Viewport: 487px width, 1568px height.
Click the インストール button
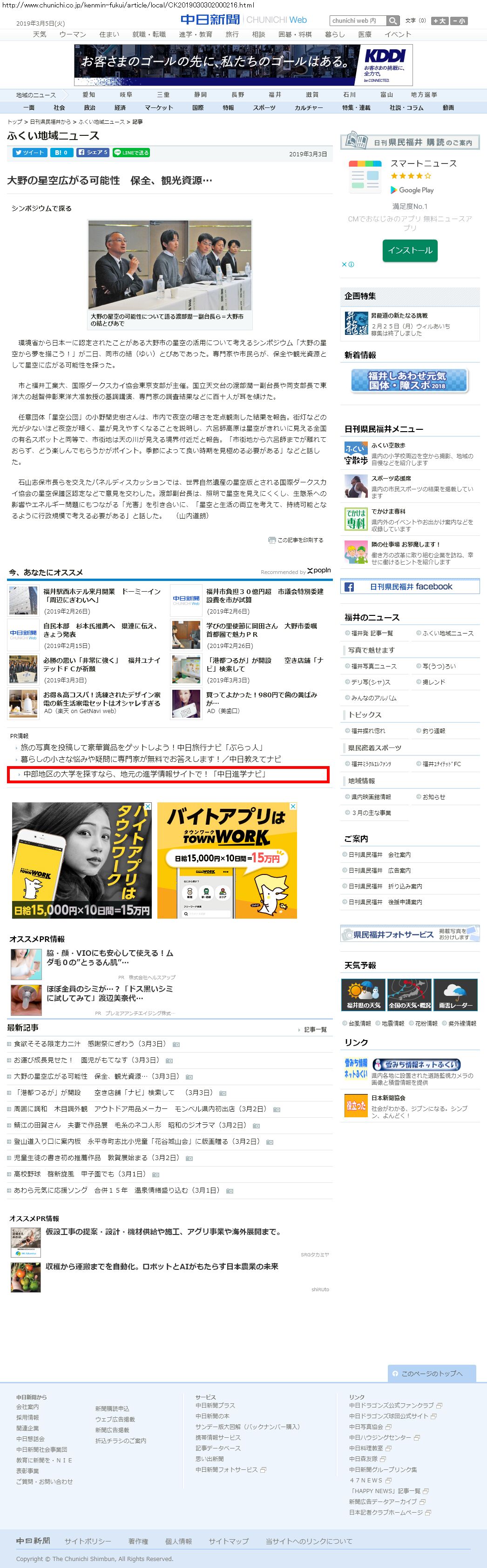point(410,250)
